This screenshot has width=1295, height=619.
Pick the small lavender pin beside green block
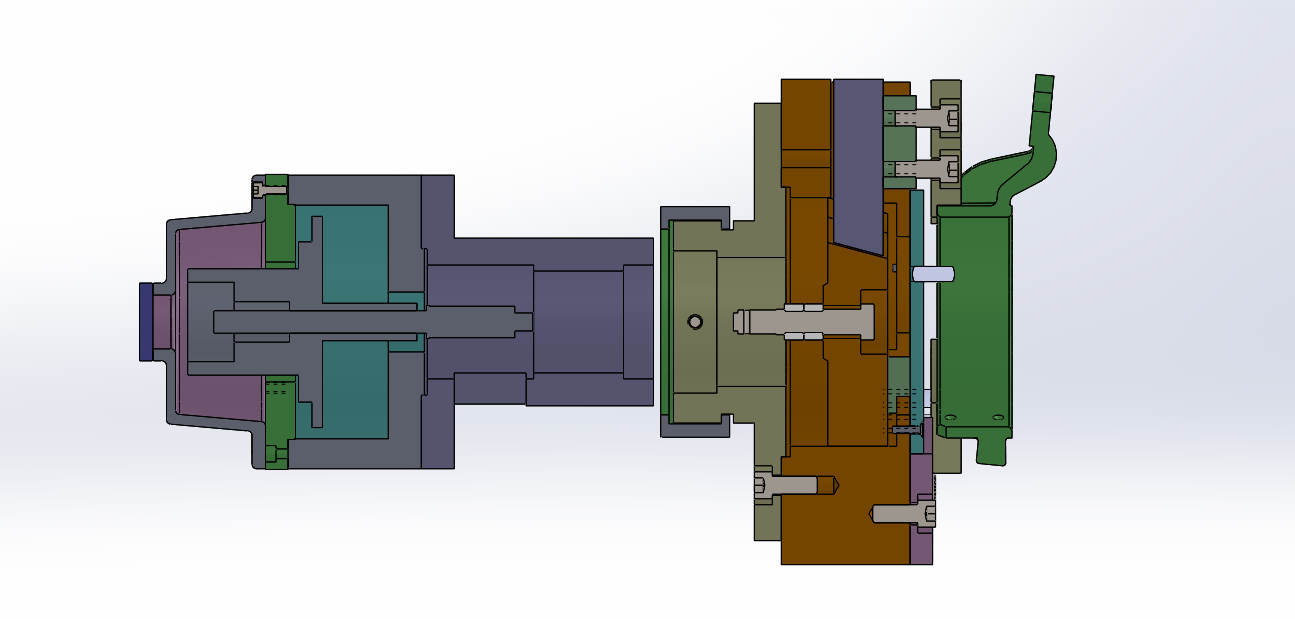click(934, 273)
